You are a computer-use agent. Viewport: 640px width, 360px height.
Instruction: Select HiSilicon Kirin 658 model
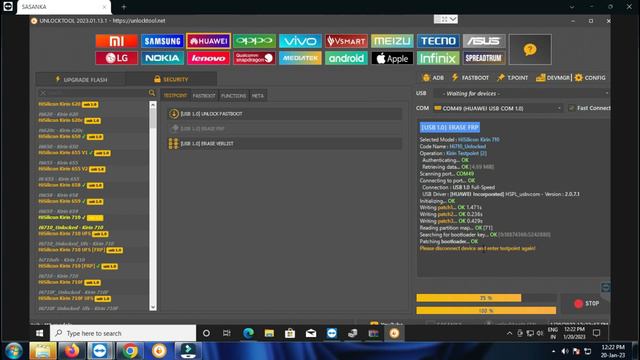pos(71,185)
